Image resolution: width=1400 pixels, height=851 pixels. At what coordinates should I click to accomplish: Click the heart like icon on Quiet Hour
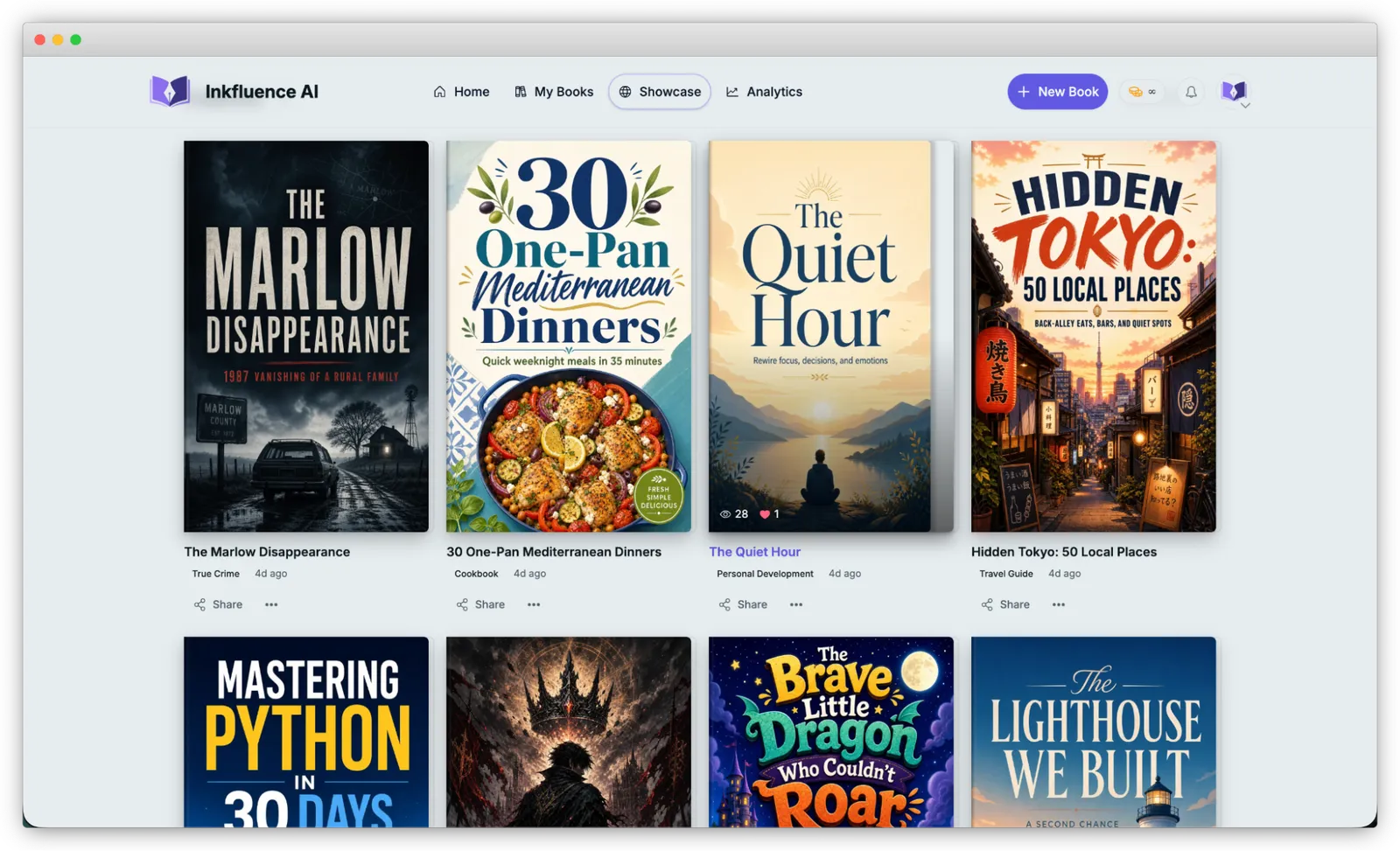pyautogui.click(x=765, y=514)
